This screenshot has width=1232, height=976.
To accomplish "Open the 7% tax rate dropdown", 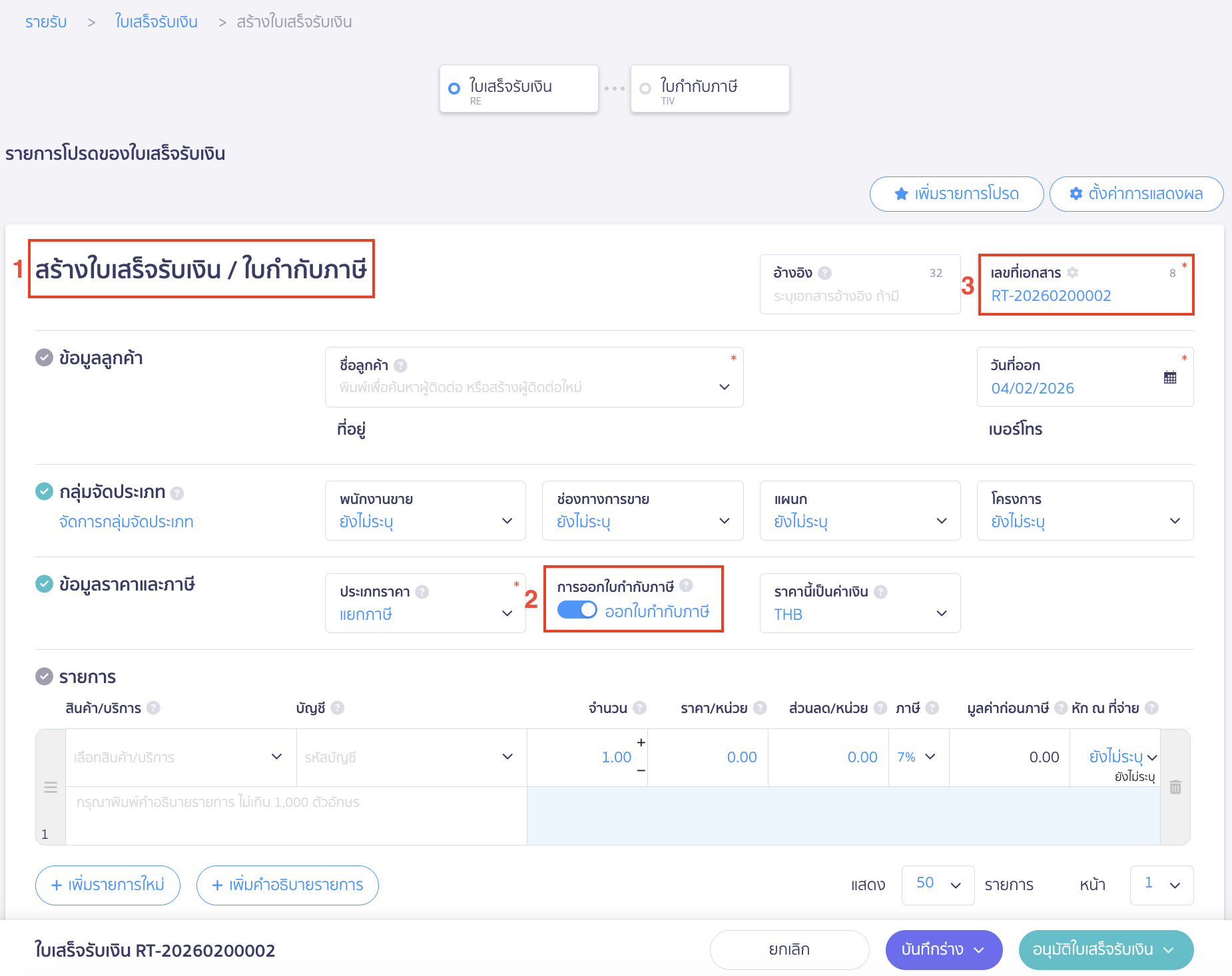I will (x=917, y=757).
